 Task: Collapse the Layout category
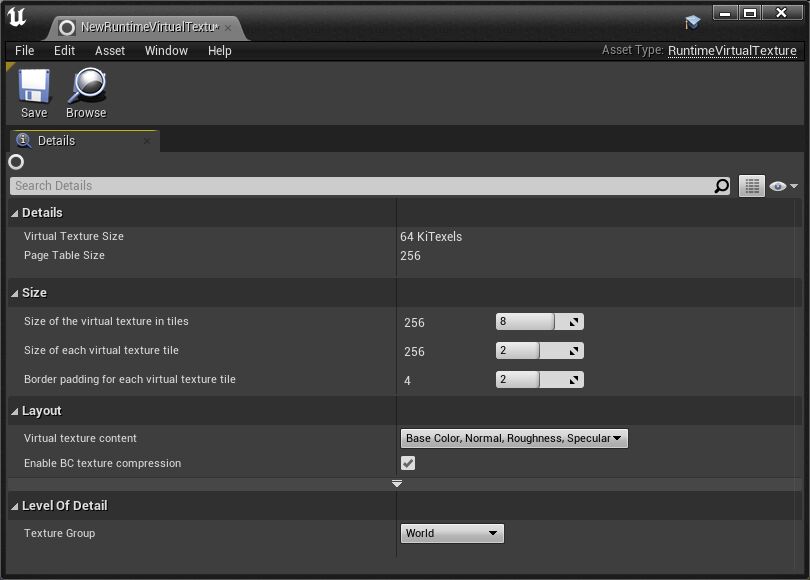(14, 412)
